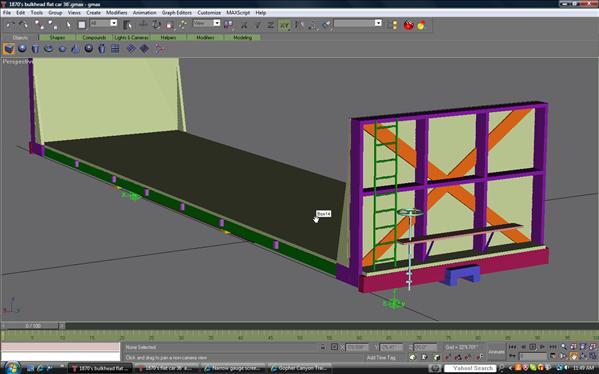Click the highlighted Pan hand viewport control

[574, 356]
